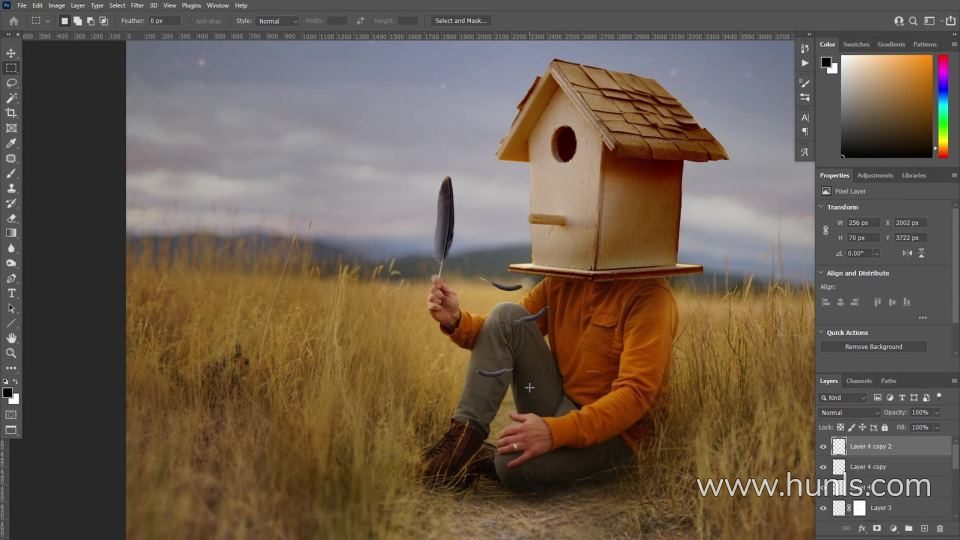This screenshot has width=960, height=540.
Task: Select the Brush tool
Action: (11, 173)
